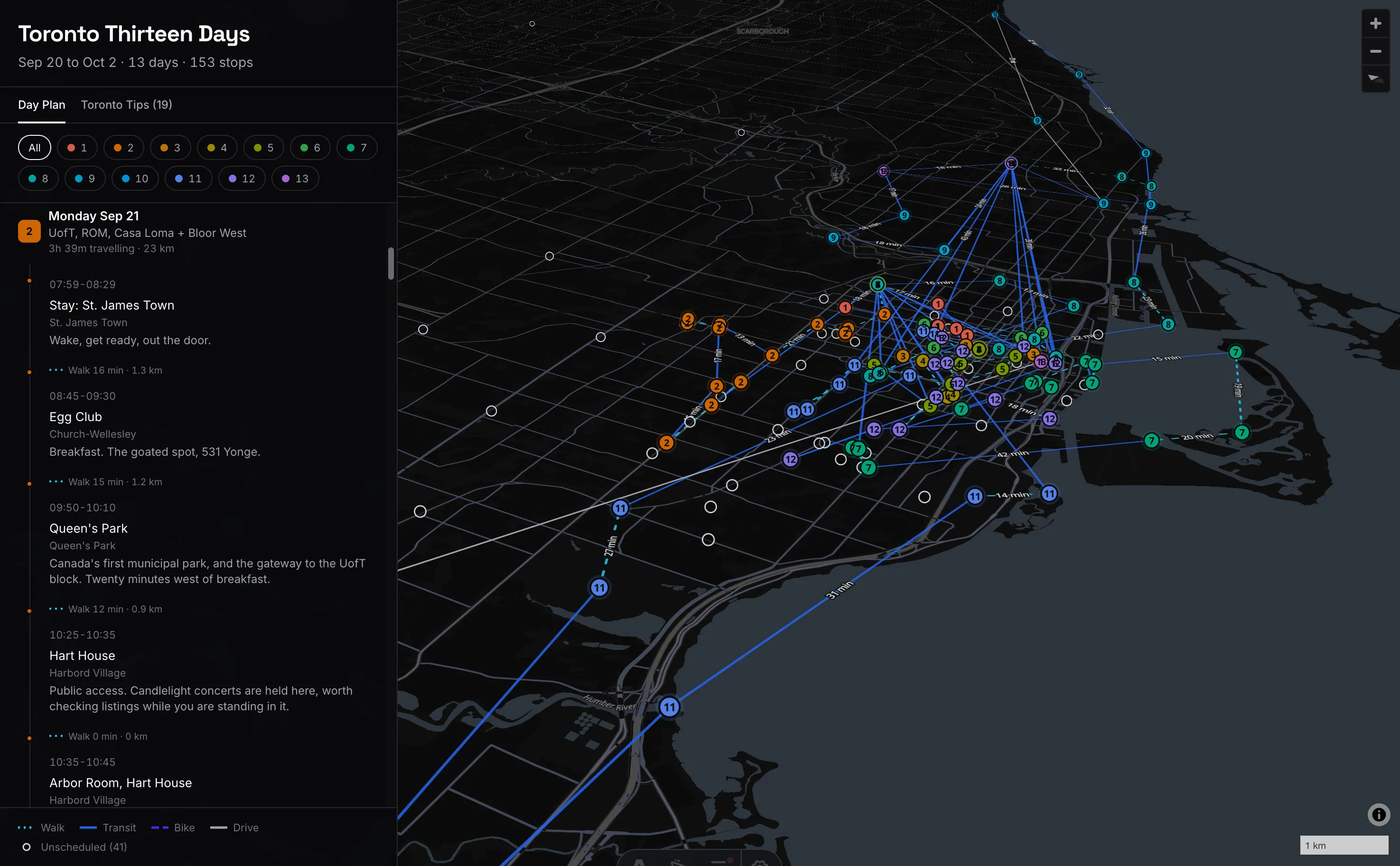The image size is (1400, 866).
Task: Filter to day 3 chip
Action: tap(170, 148)
